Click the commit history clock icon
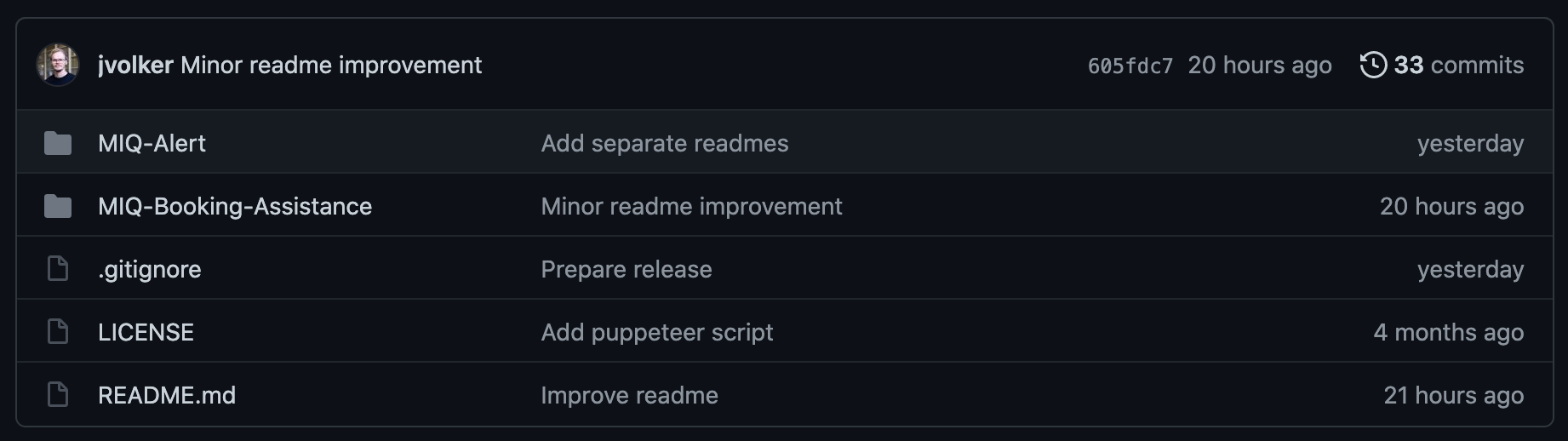 point(1373,65)
